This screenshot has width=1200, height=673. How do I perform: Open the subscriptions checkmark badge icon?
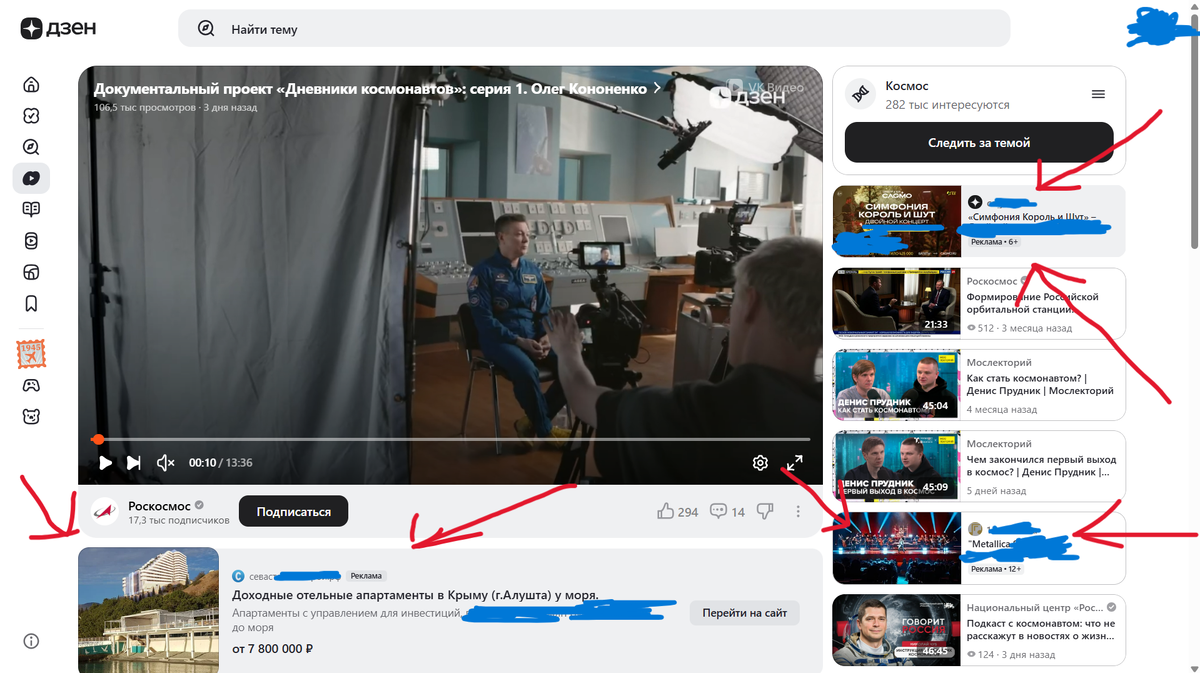pyautogui.click(x=31, y=116)
